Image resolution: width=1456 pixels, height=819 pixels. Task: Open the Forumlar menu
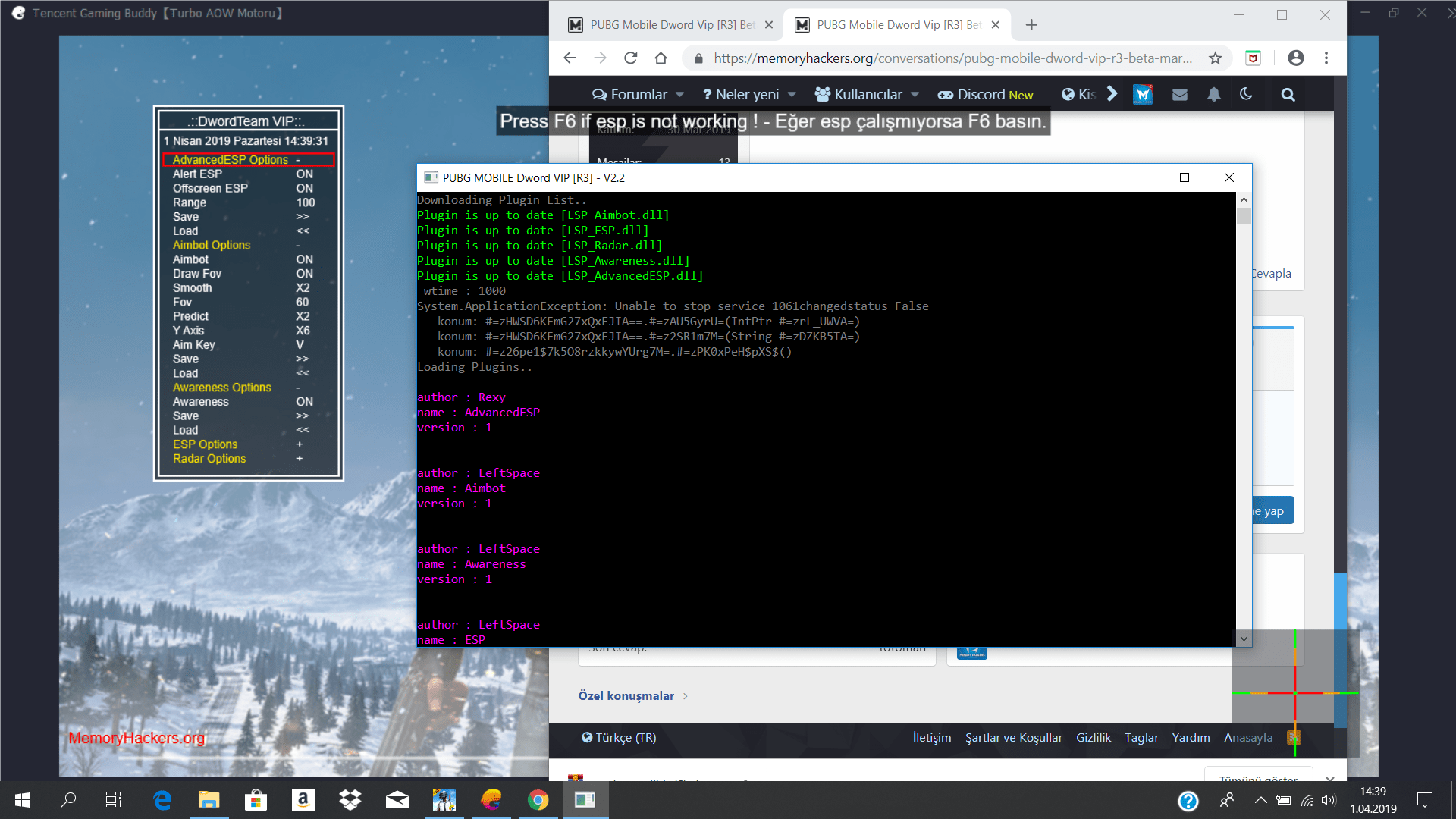[x=629, y=94]
